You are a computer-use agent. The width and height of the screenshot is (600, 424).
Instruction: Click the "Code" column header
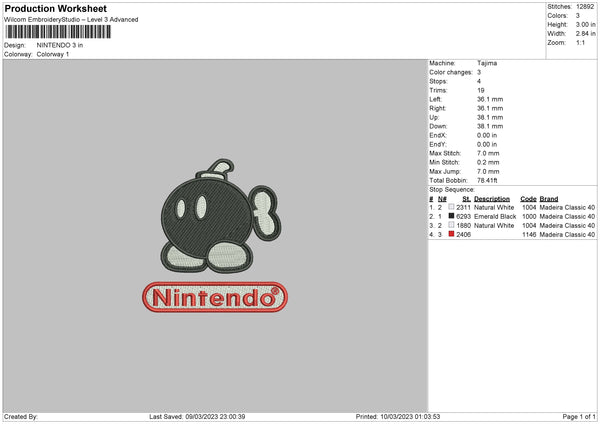528,199
